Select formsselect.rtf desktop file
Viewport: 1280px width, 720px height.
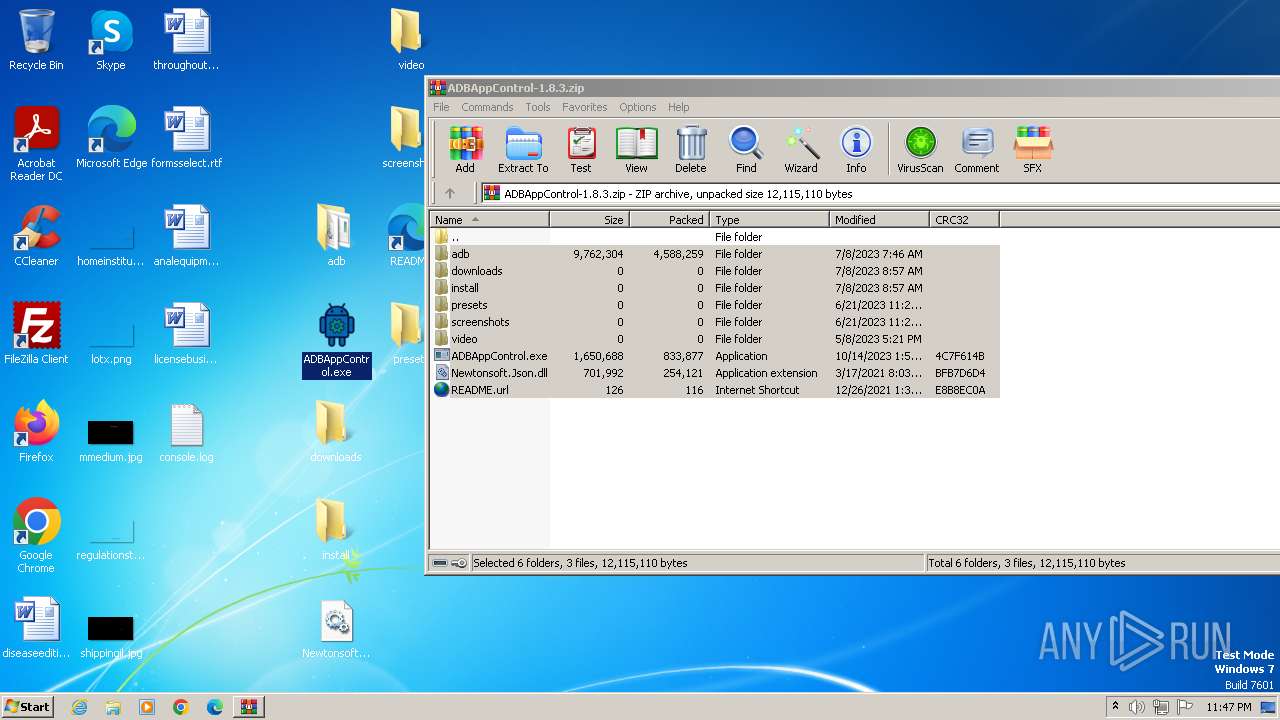(x=187, y=138)
